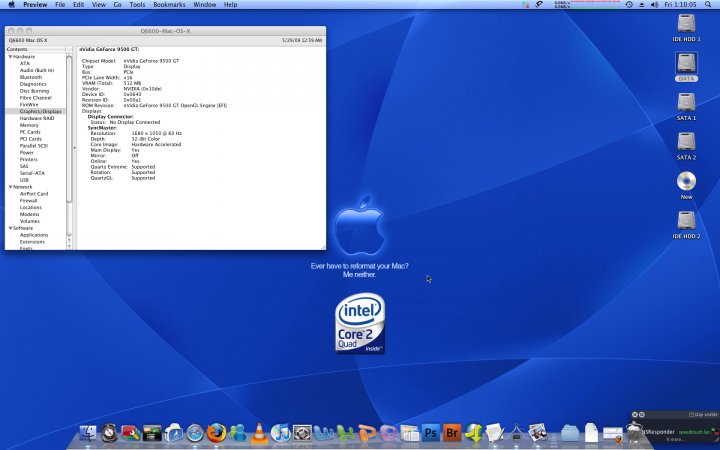Open Photoshop Ps icon in dock
Screen dimensions: 720x450
431,433
